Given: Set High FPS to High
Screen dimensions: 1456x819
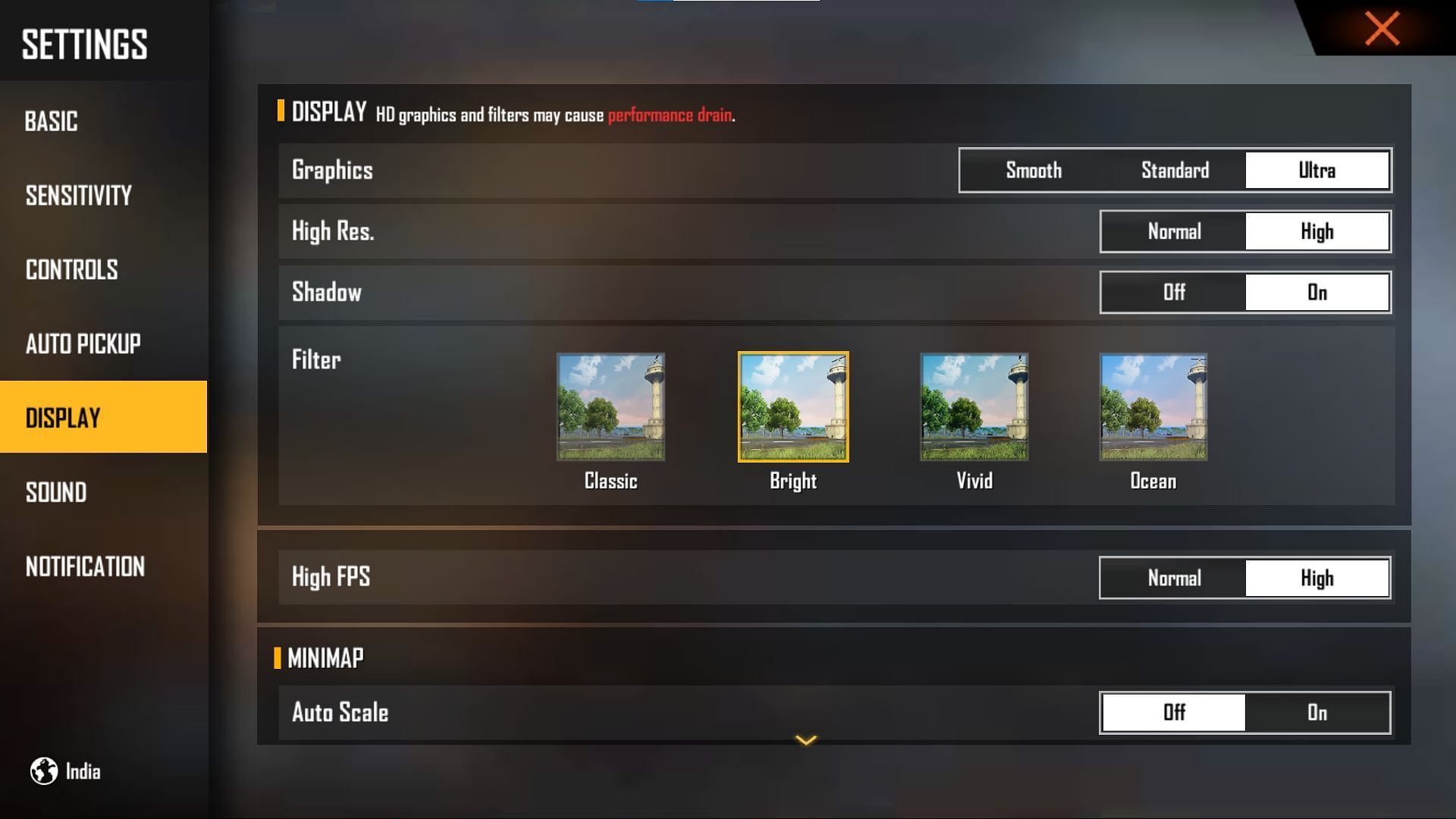Looking at the screenshot, I should click(x=1316, y=577).
